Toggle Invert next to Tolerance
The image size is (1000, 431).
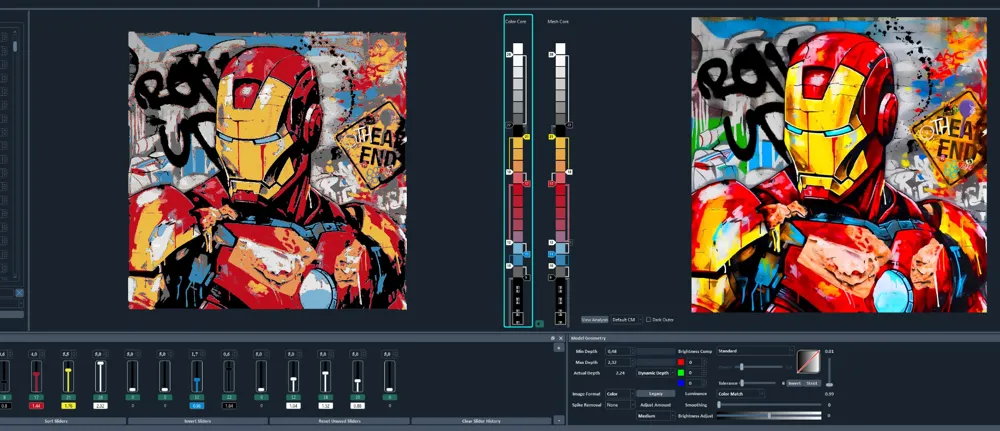pyautogui.click(x=794, y=383)
